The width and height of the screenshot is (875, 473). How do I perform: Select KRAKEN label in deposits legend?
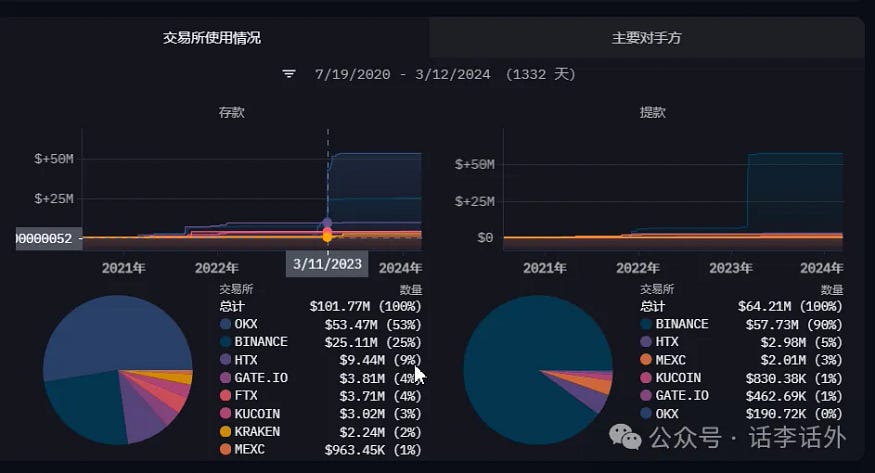(257, 431)
